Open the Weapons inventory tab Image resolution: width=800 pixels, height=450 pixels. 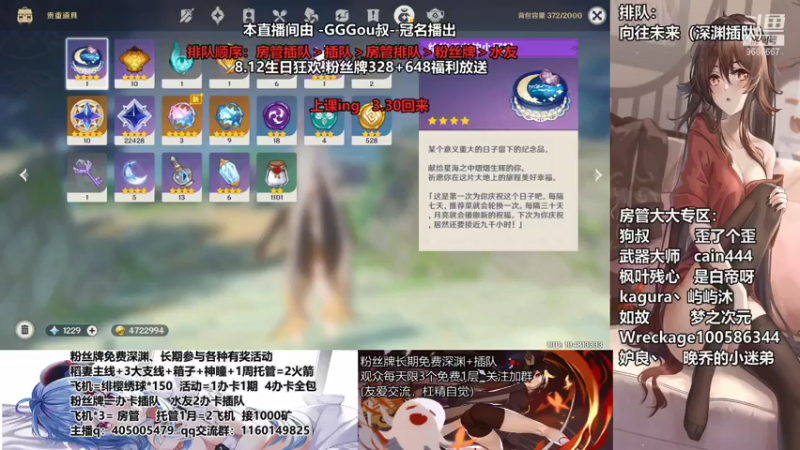(187, 15)
